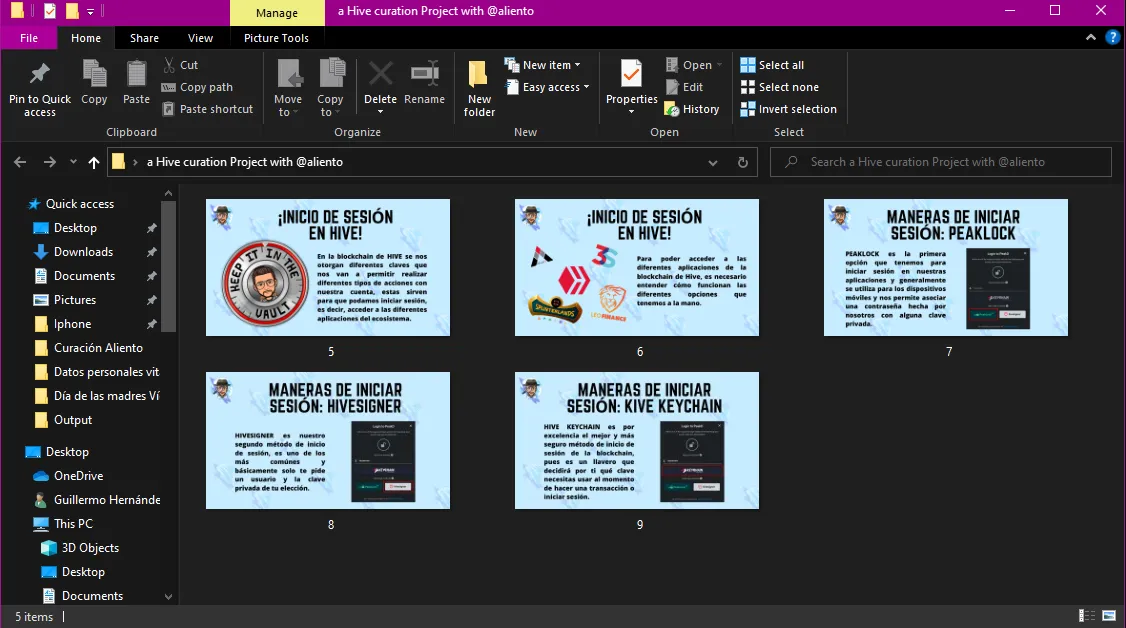Click the search box for this folder
The image size is (1126, 628).
[x=941, y=162]
